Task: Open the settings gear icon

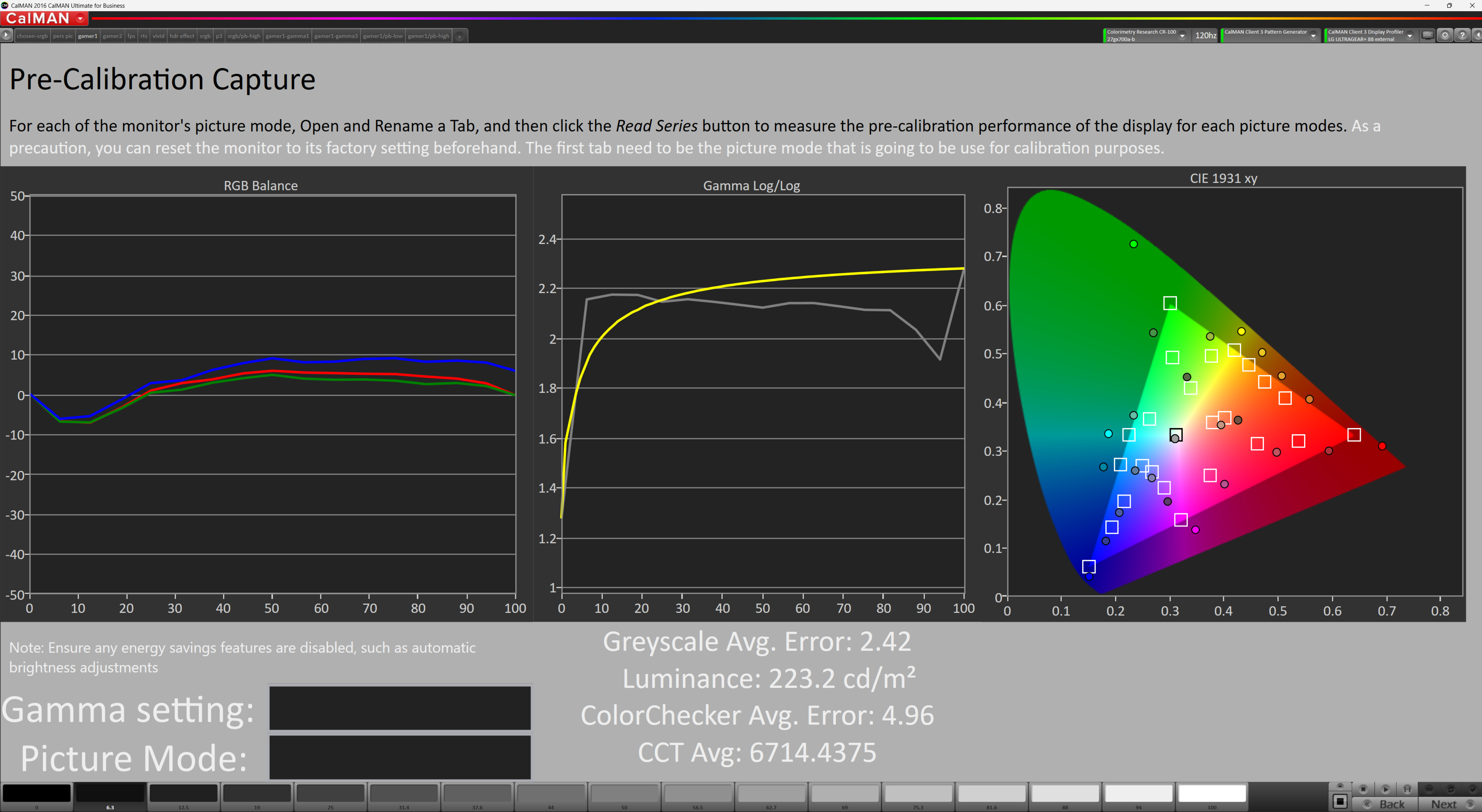Action: (1445, 35)
